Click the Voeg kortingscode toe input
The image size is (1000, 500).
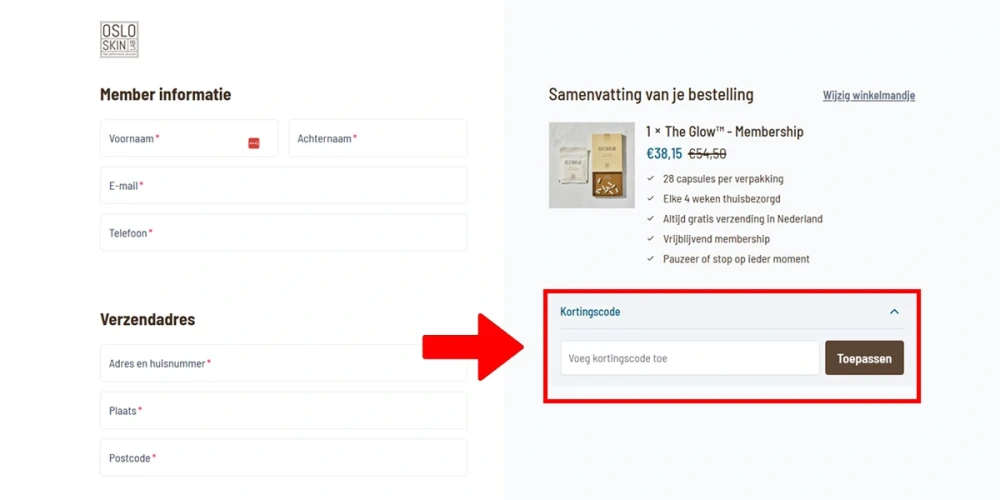point(689,358)
